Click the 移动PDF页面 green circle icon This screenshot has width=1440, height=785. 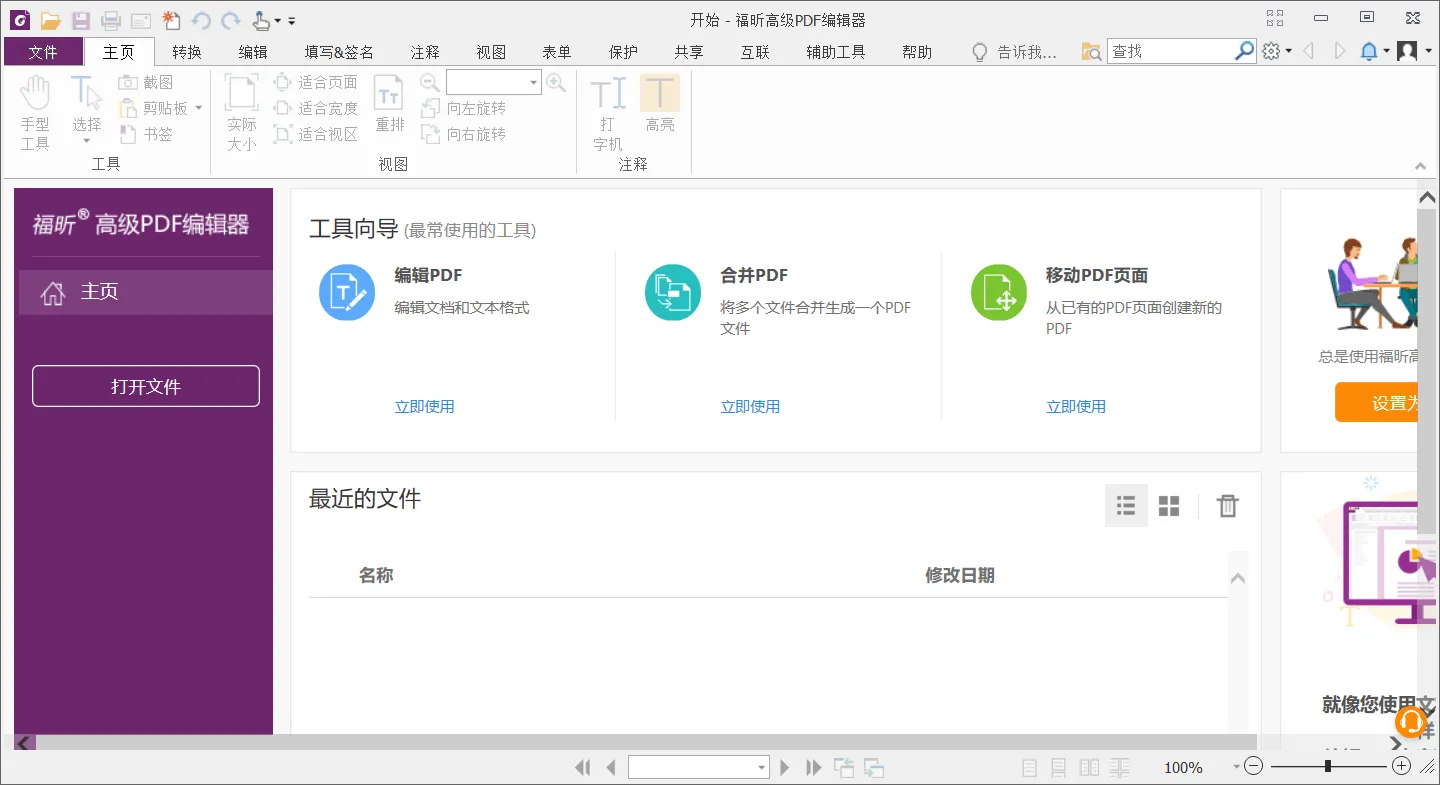point(999,293)
